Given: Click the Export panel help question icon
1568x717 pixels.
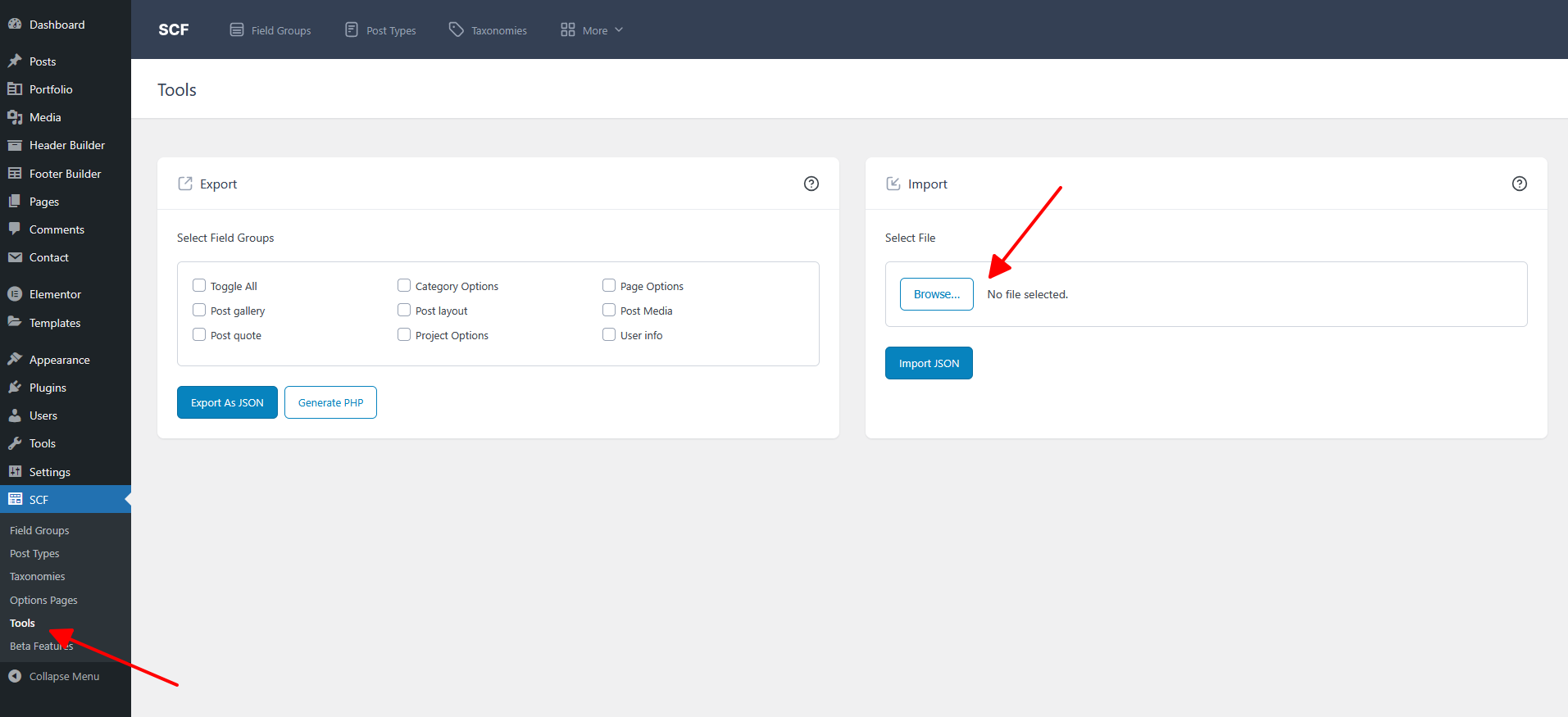Looking at the screenshot, I should tap(811, 184).
